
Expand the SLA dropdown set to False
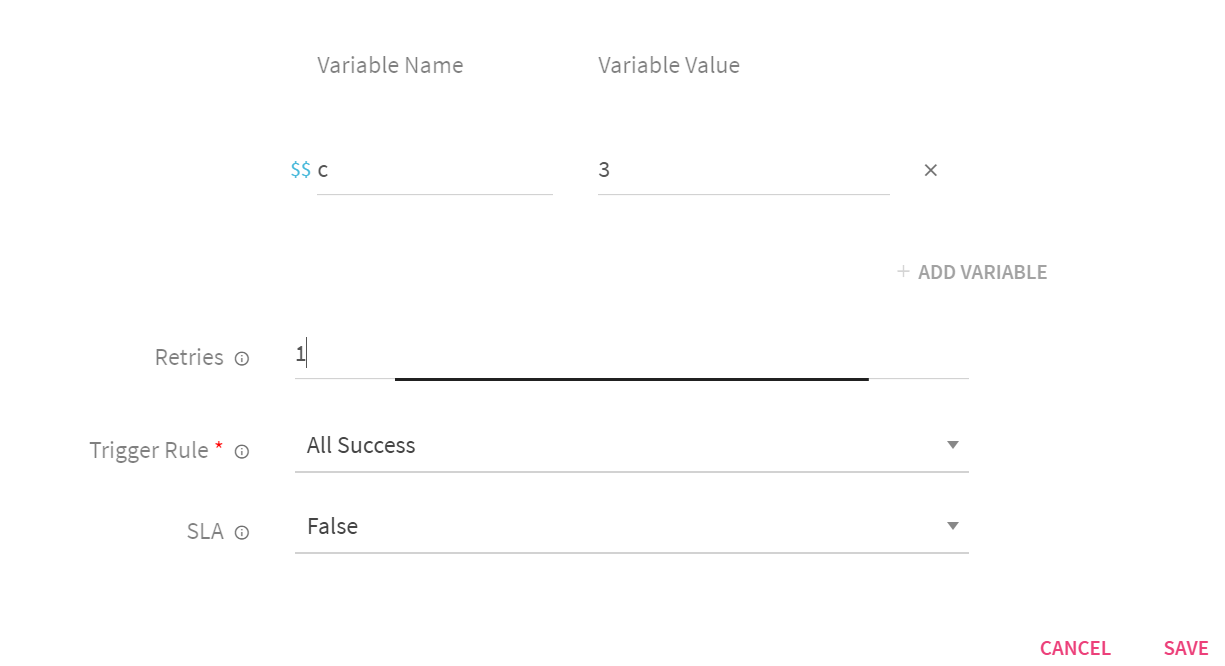pyautogui.click(x=620, y=527)
